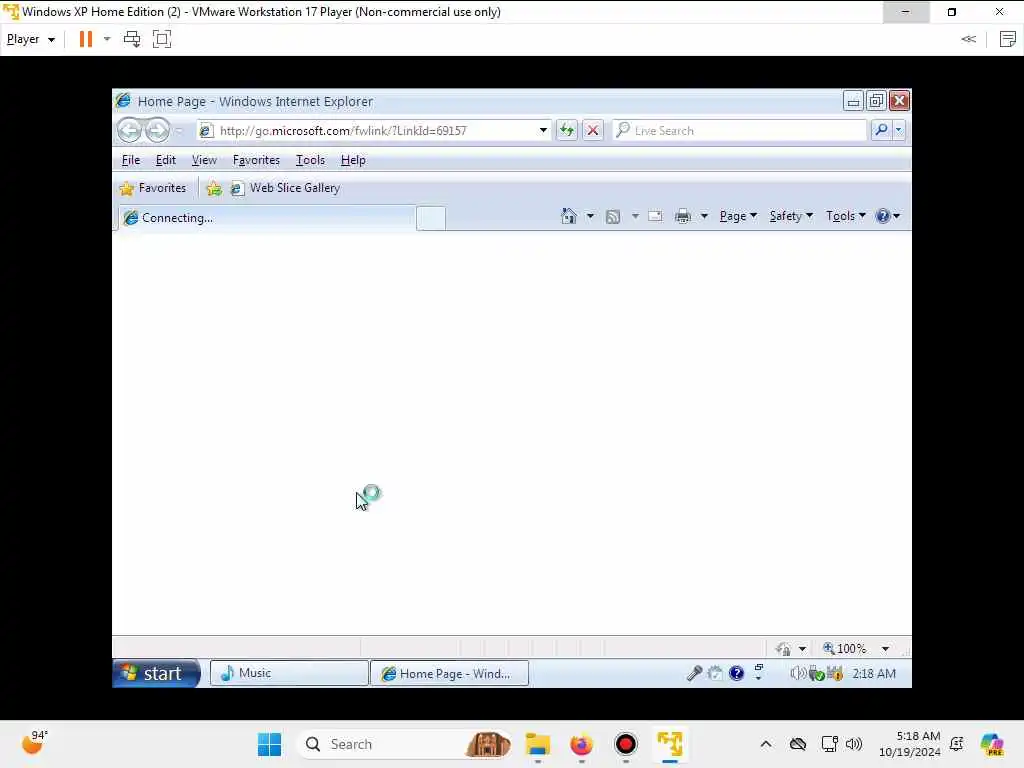Expand the VMware power options dropdown arrow
Image resolution: width=1024 pixels, height=768 pixels.
[107, 39]
